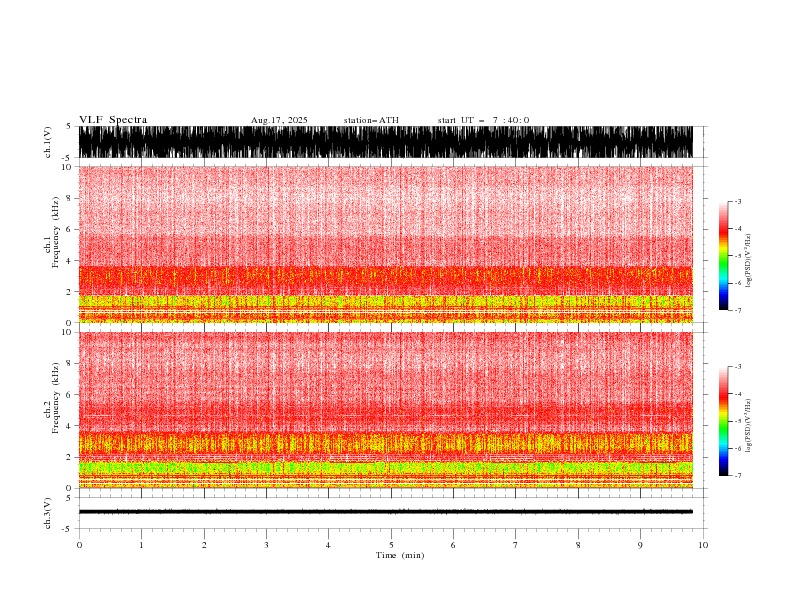Click the ch.1 black voltage waveform panel

click(x=386, y=142)
